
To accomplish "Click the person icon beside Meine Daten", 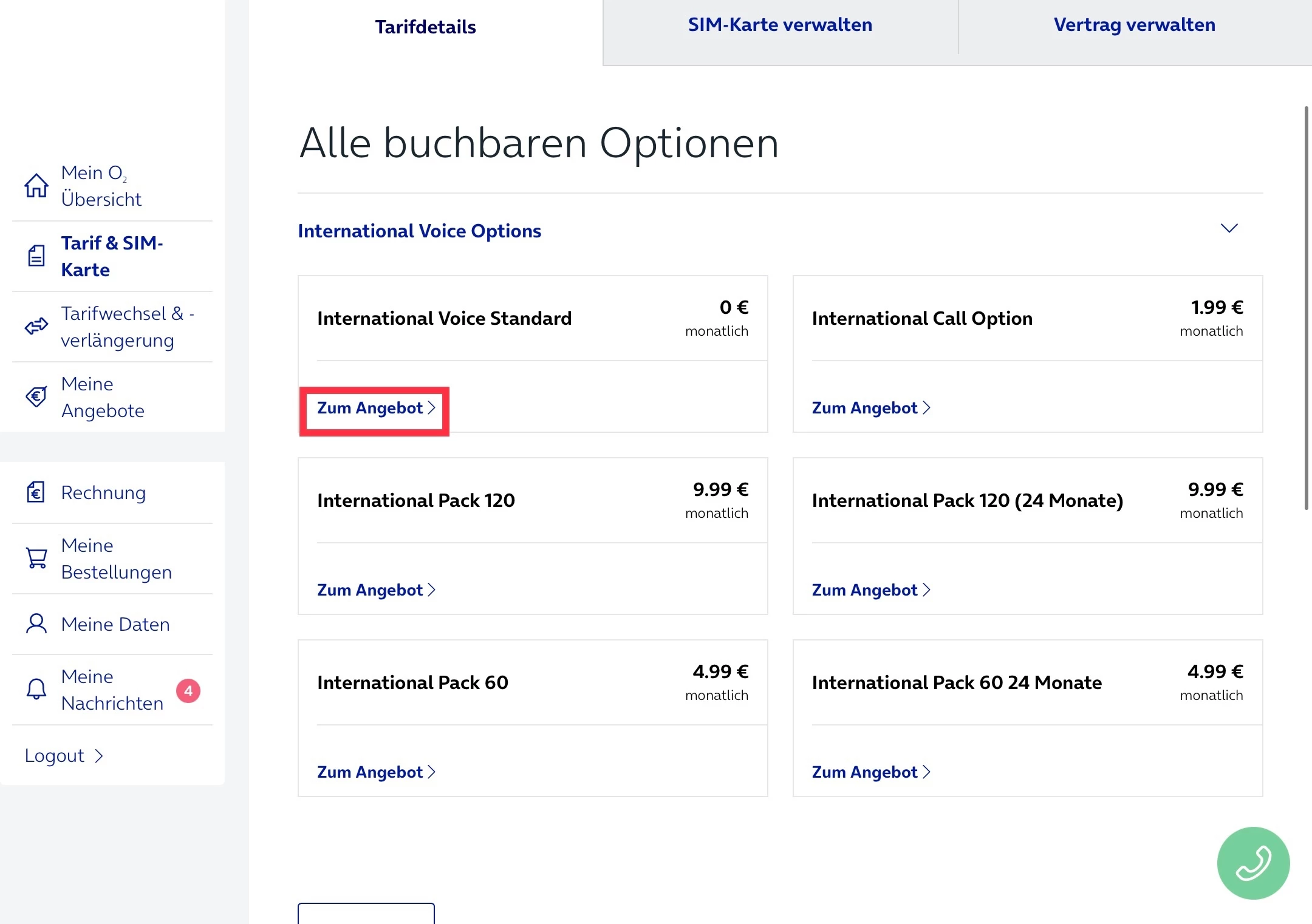I will click(36, 624).
